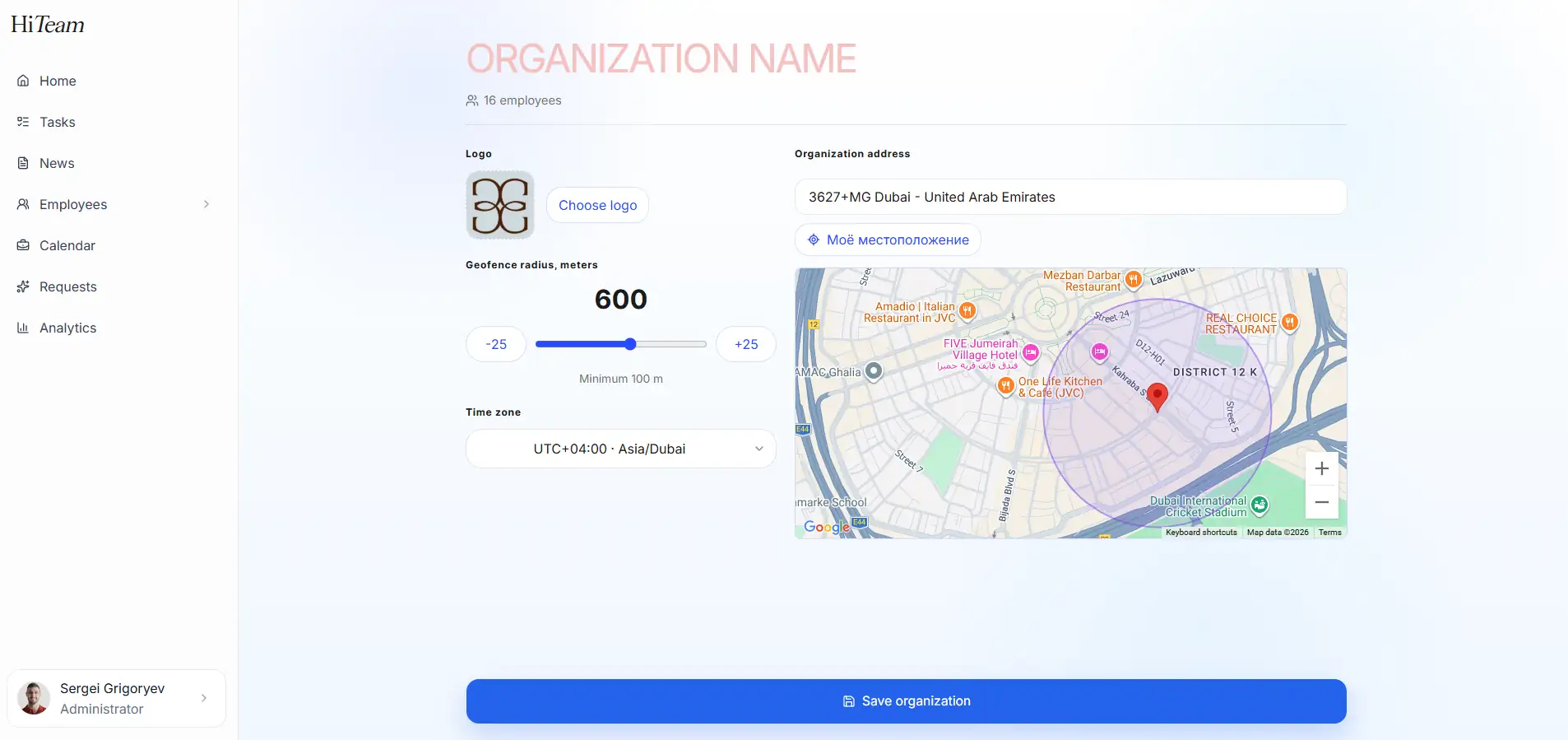Zoom in on the map
Viewport: 1568px width, 740px height.
(x=1322, y=468)
